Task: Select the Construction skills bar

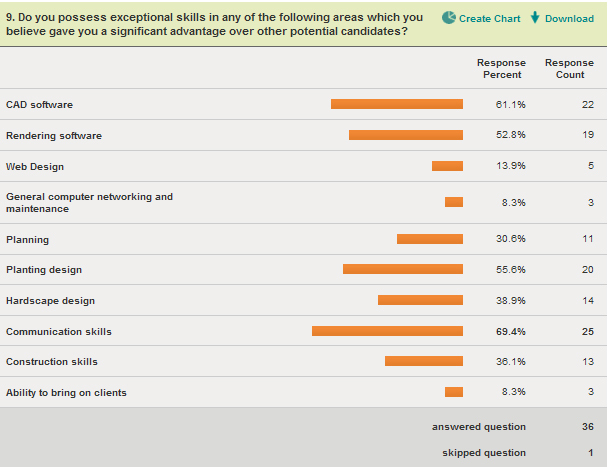Action: 424,361
